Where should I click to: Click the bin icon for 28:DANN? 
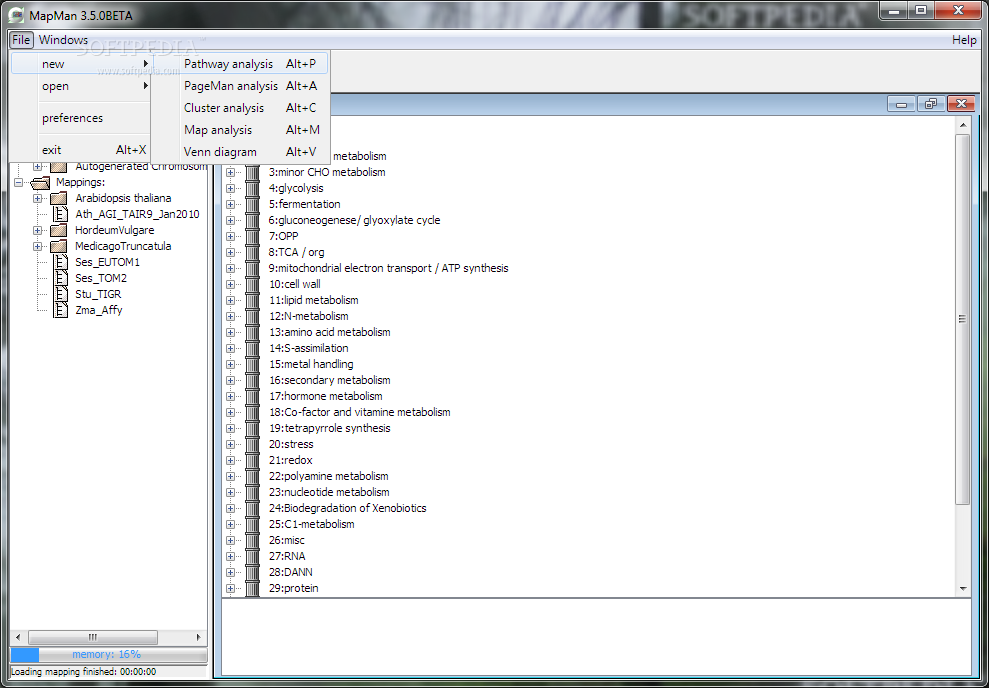[252, 573]
